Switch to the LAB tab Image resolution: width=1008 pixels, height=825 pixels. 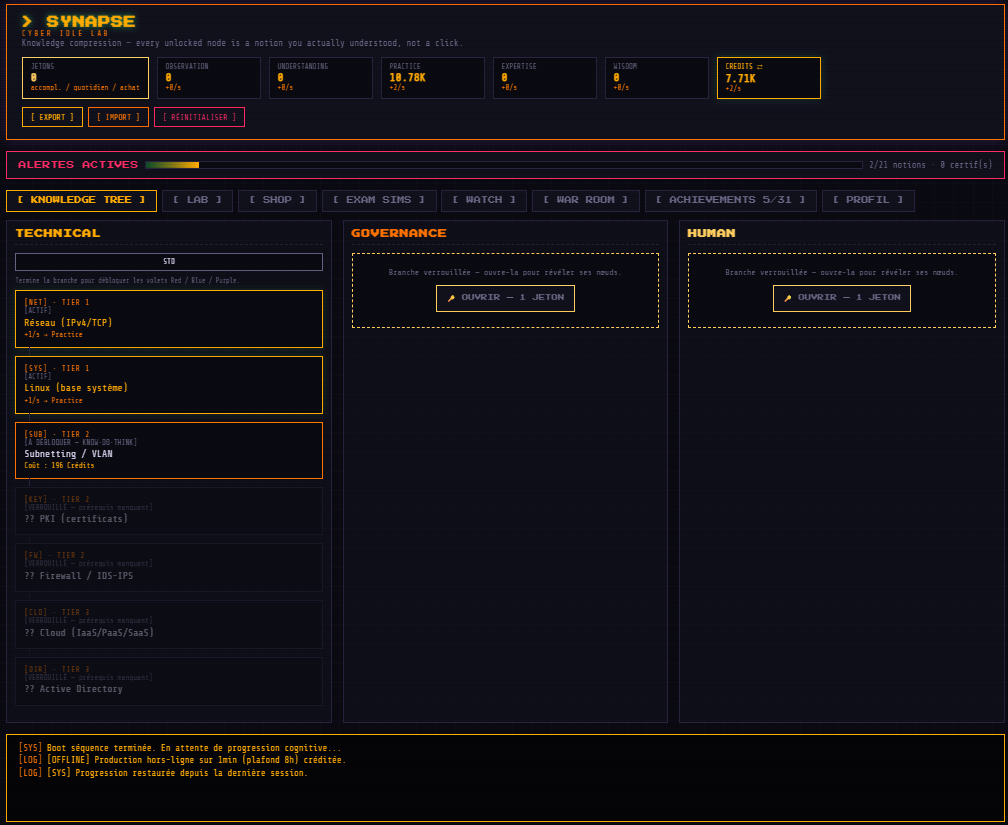point(197,201)
